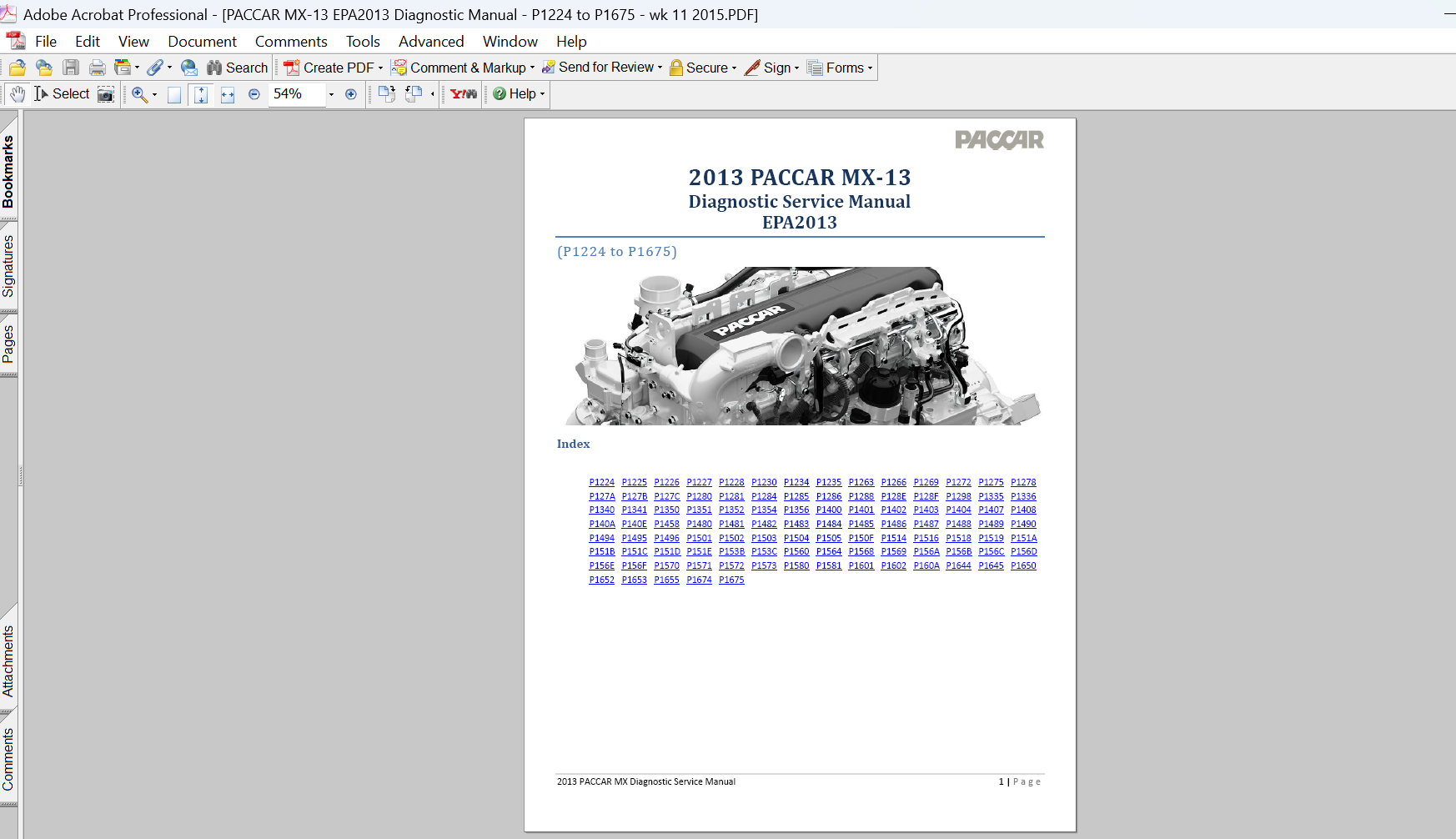Expand the Forms dropdown arrow

coord(871,68)
